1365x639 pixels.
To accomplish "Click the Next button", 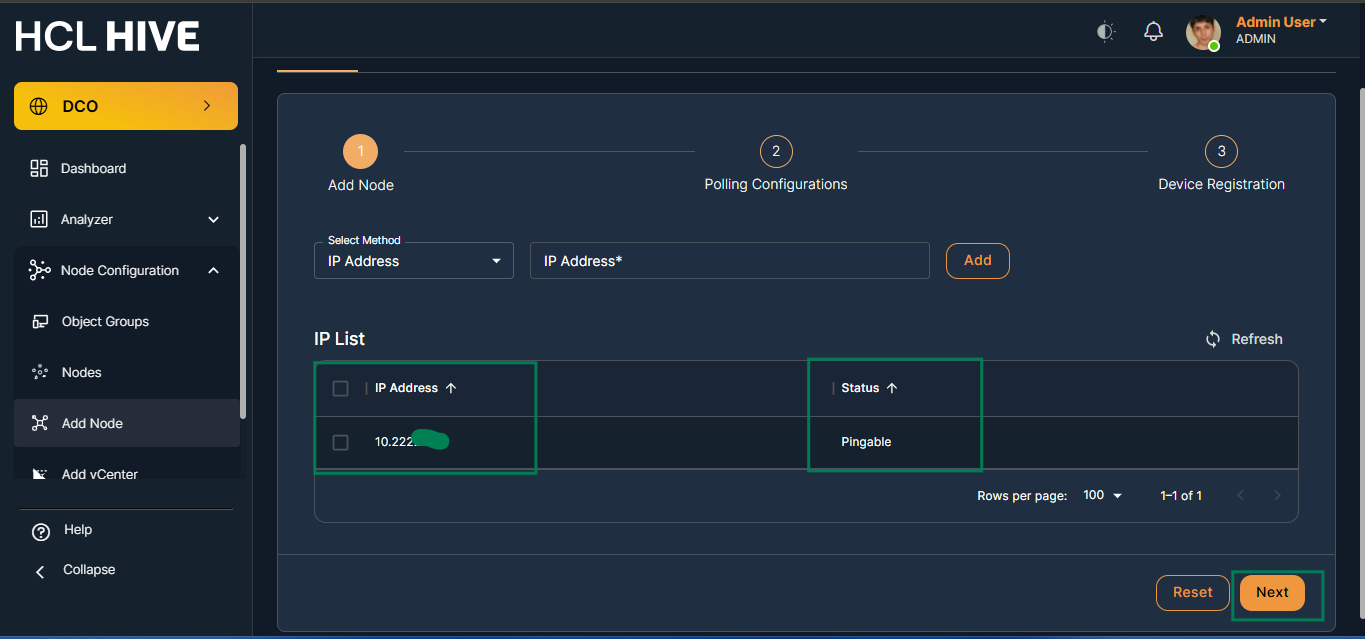I will [x=1272, y=592].
